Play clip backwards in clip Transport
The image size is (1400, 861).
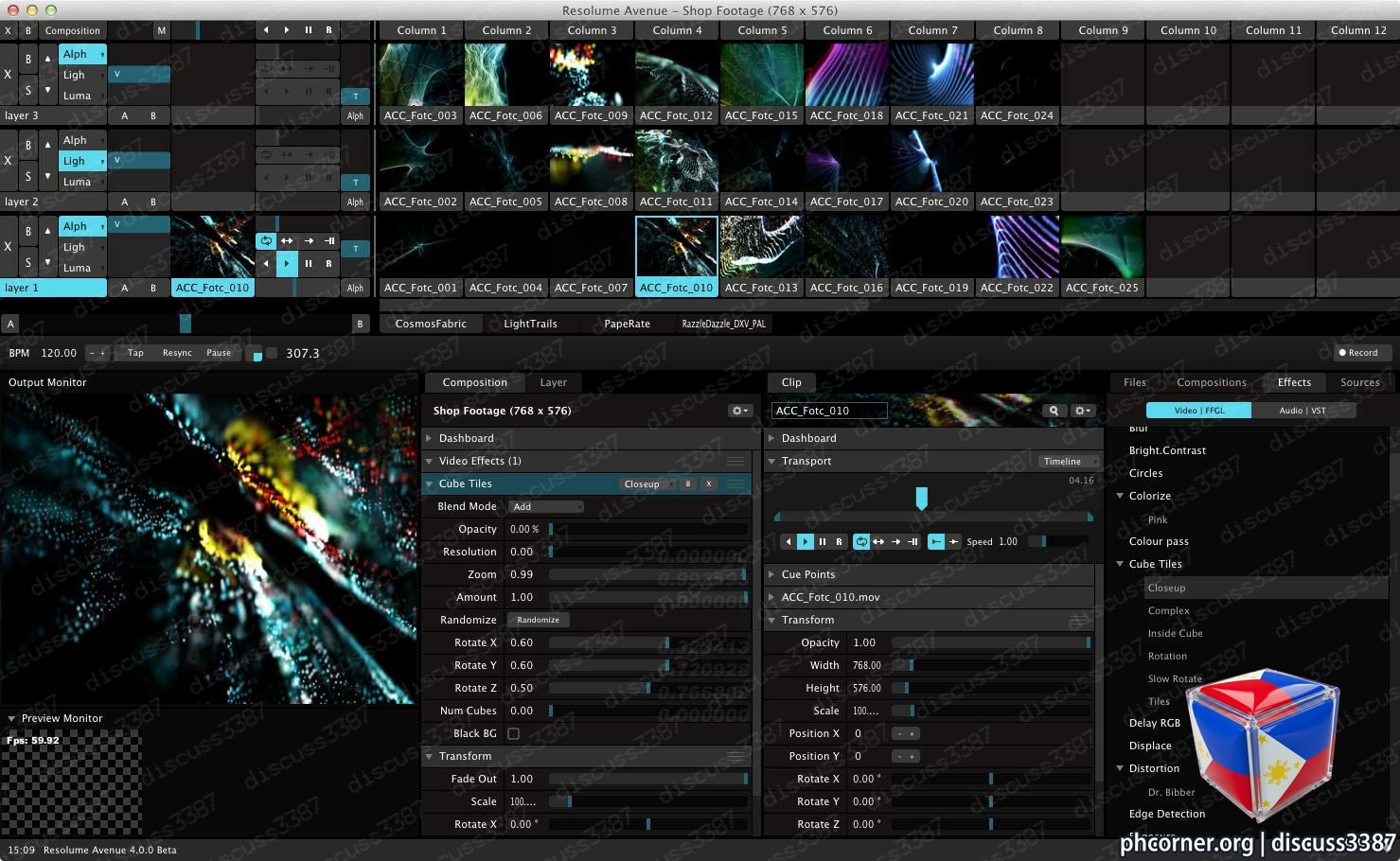click(788, 541)
